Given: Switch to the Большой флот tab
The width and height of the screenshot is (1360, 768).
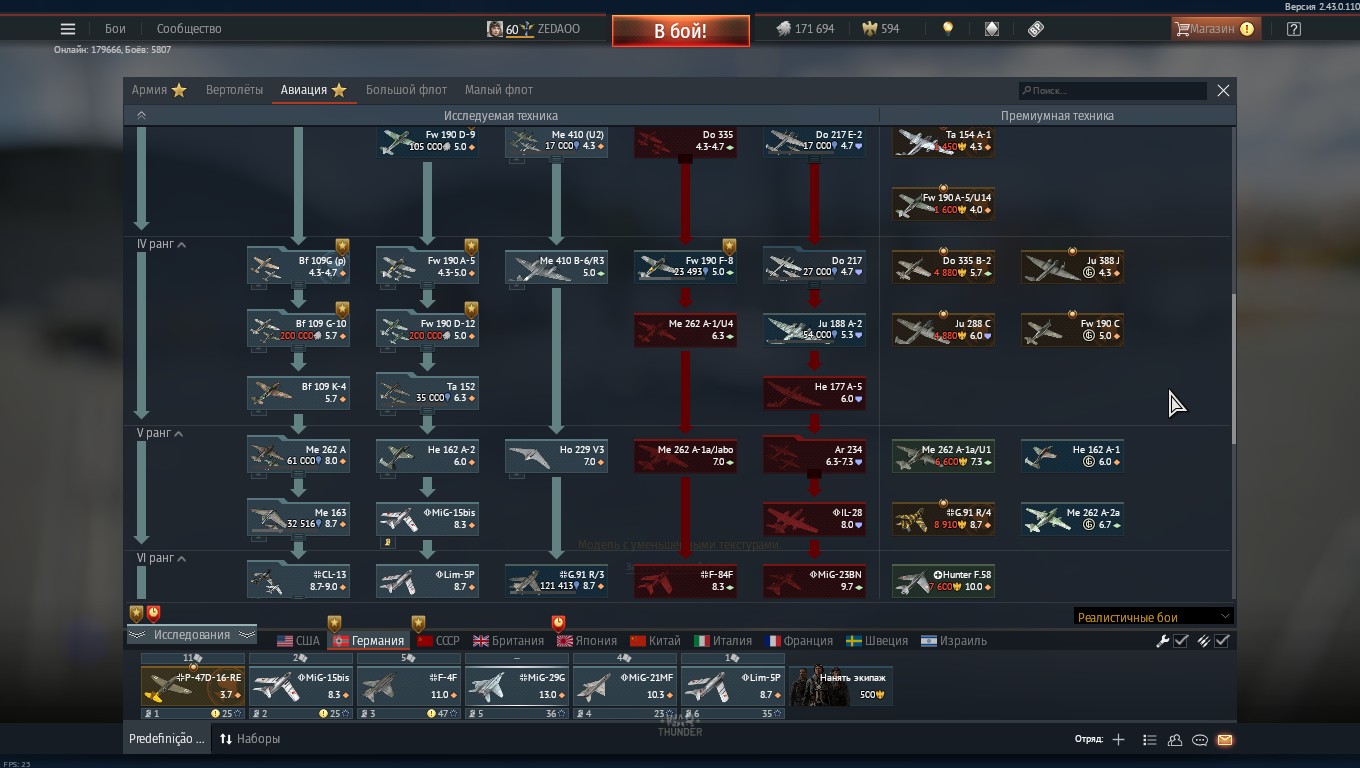Looking at the screenshot, I should (x=406, y=90).
